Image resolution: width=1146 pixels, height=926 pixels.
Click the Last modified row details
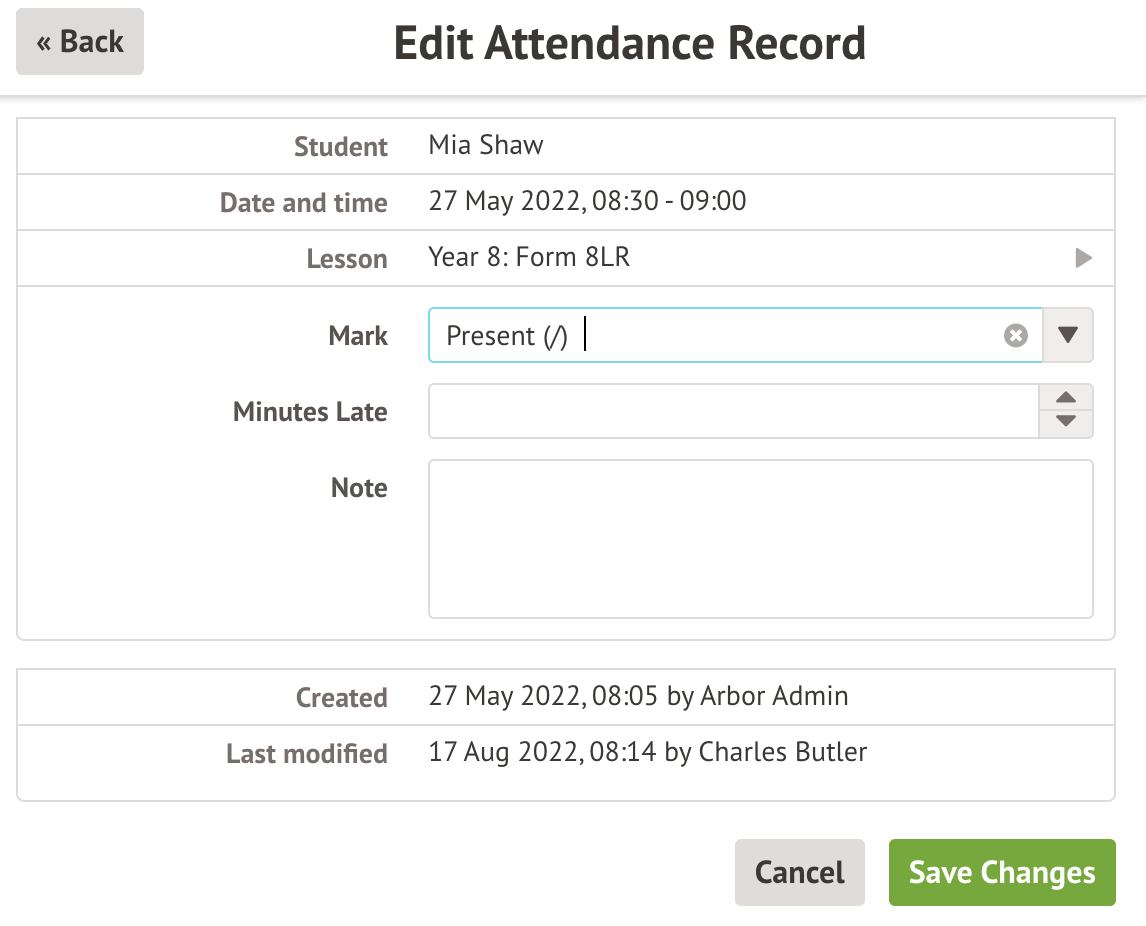[x=647, y=752]
